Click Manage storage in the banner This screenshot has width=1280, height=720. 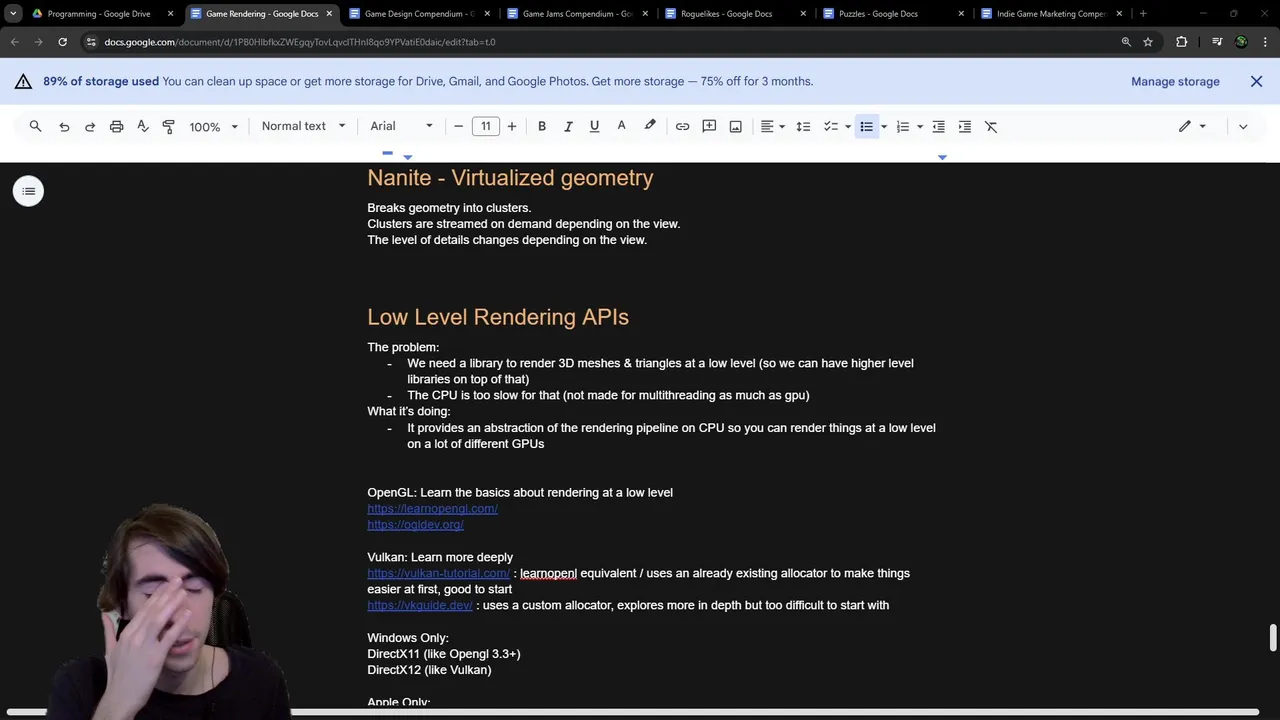[x=1175, y=82]
